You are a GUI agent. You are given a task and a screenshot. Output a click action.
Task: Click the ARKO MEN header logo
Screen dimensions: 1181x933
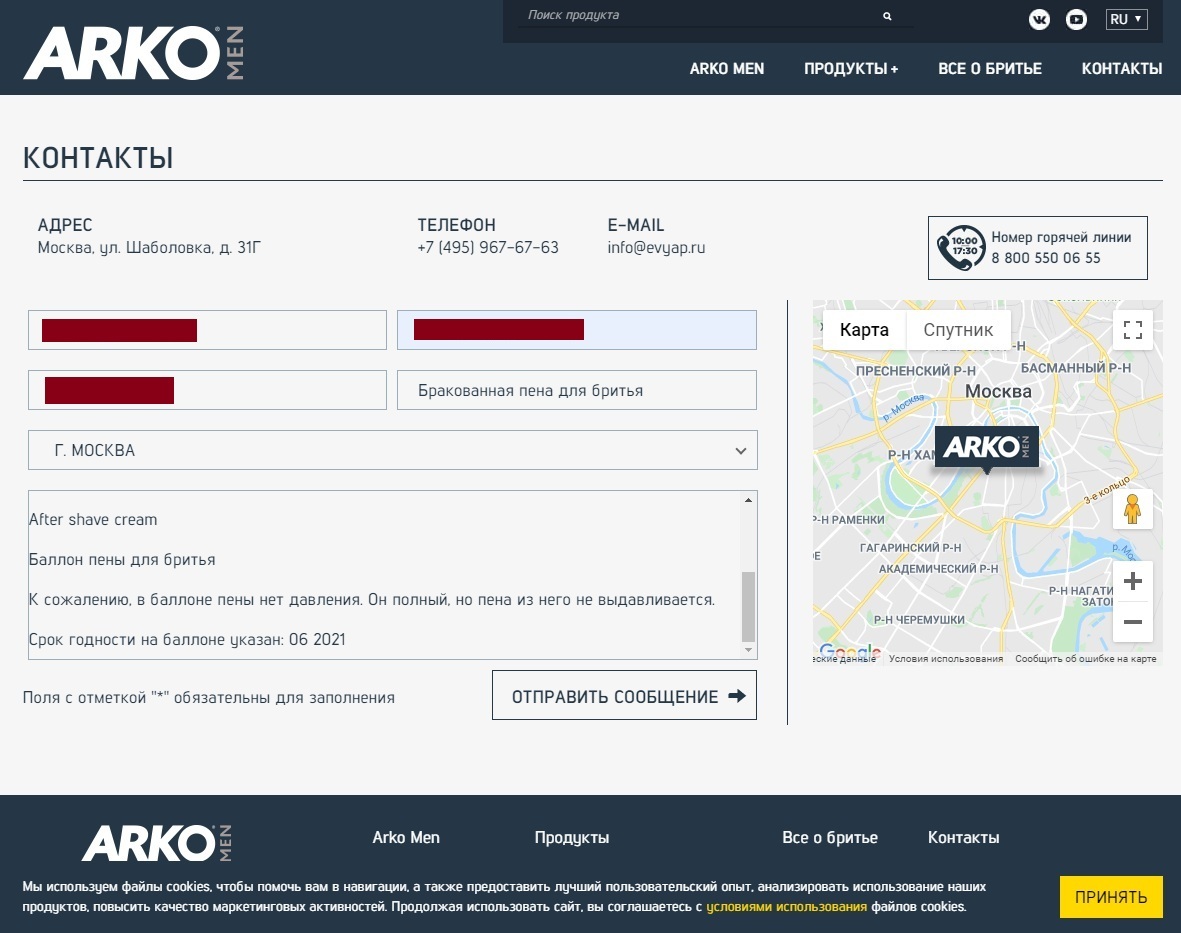[133, 53]
